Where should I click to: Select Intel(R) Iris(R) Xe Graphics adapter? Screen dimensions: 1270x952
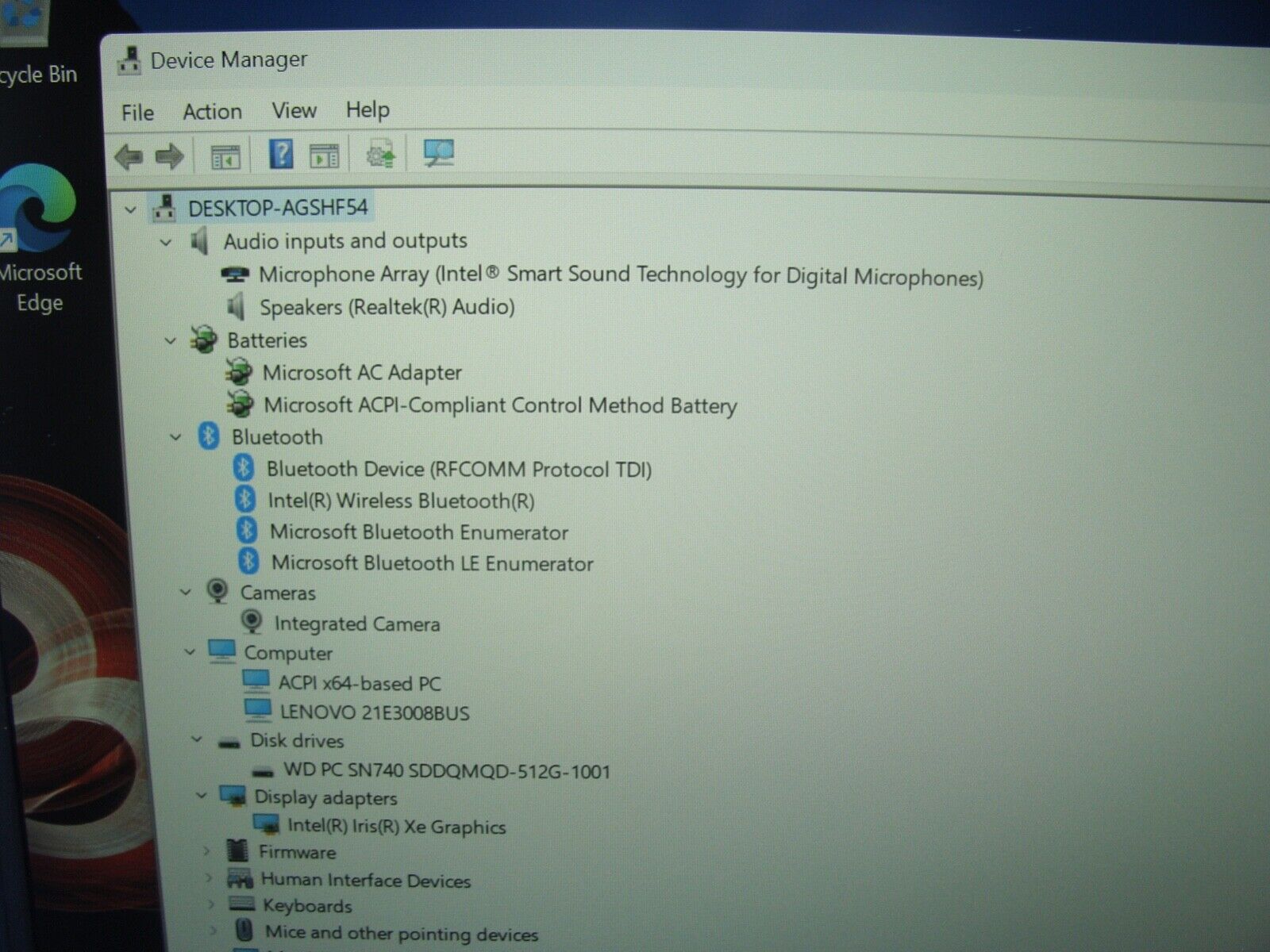tap(397, 826)
